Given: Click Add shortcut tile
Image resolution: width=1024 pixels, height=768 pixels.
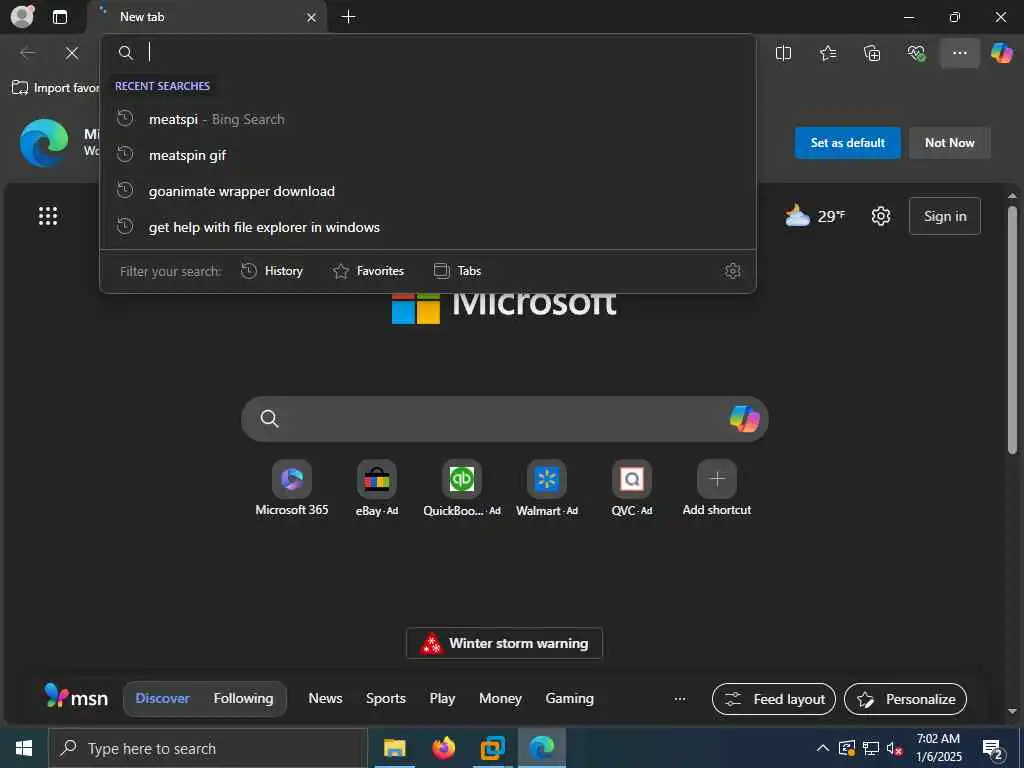Looking at the screenshot, I should 716,488.
